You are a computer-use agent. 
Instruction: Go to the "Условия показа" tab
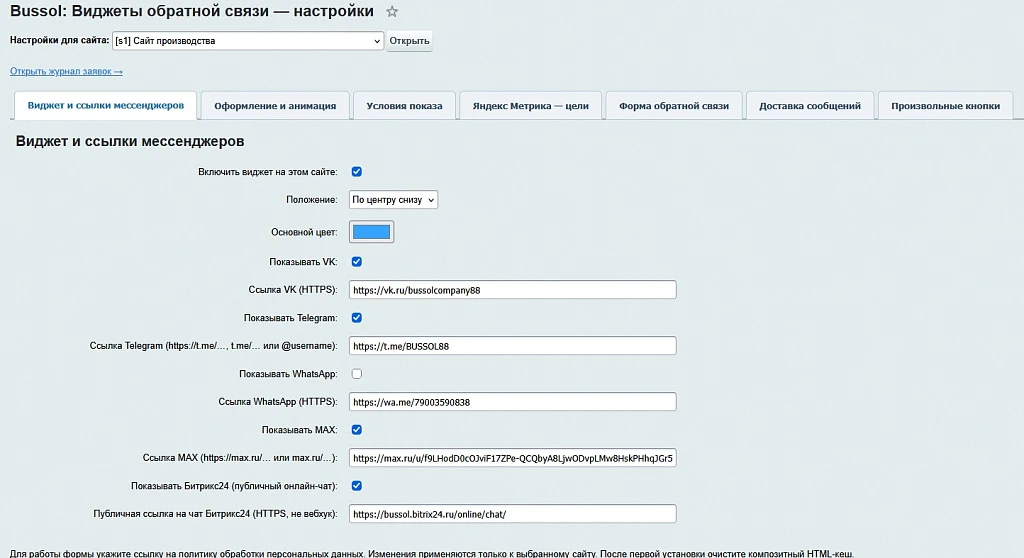coord(404,106)
